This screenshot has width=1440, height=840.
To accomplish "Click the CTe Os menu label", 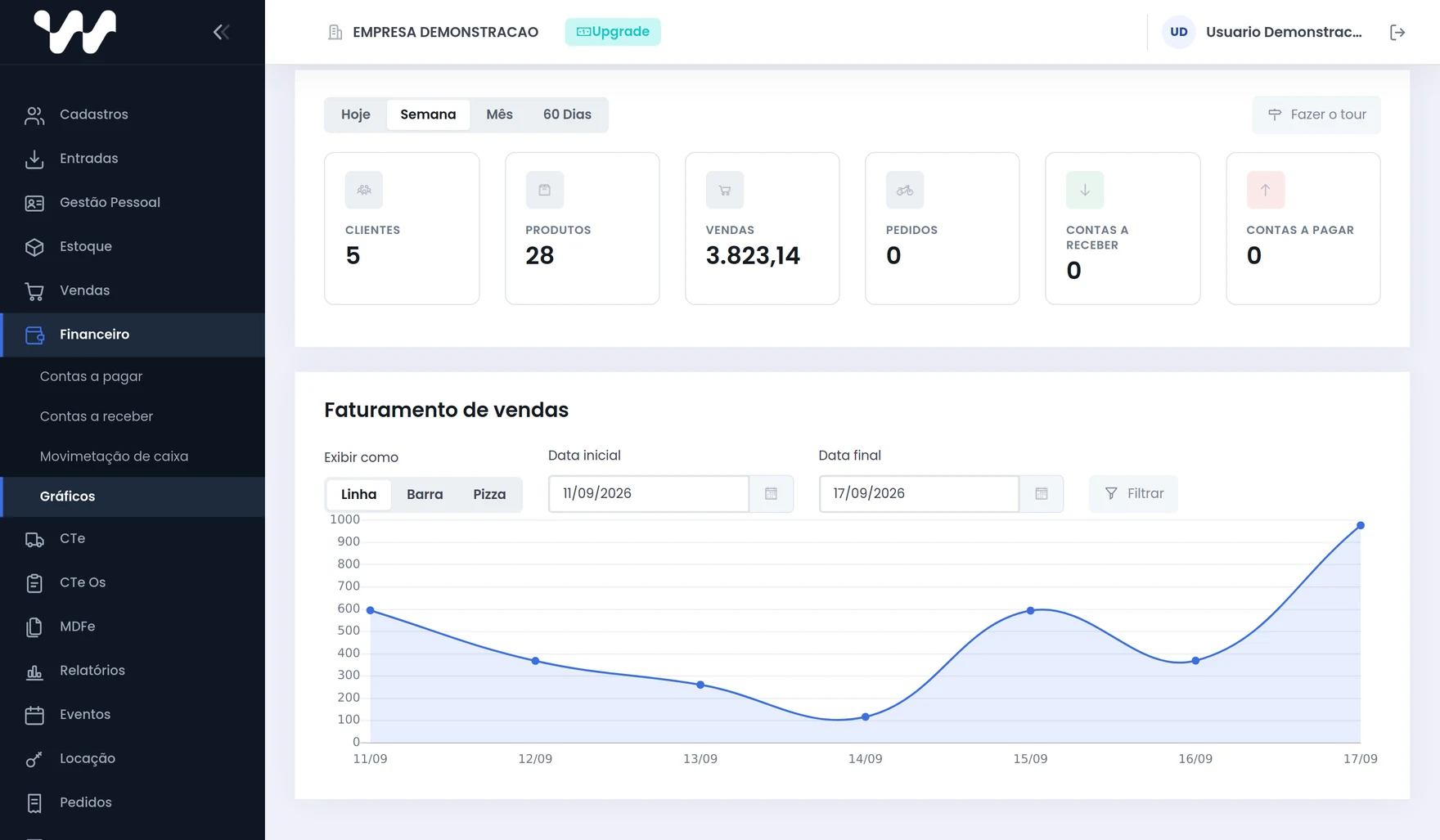I will pyautogui.click(x=83, y=582).
